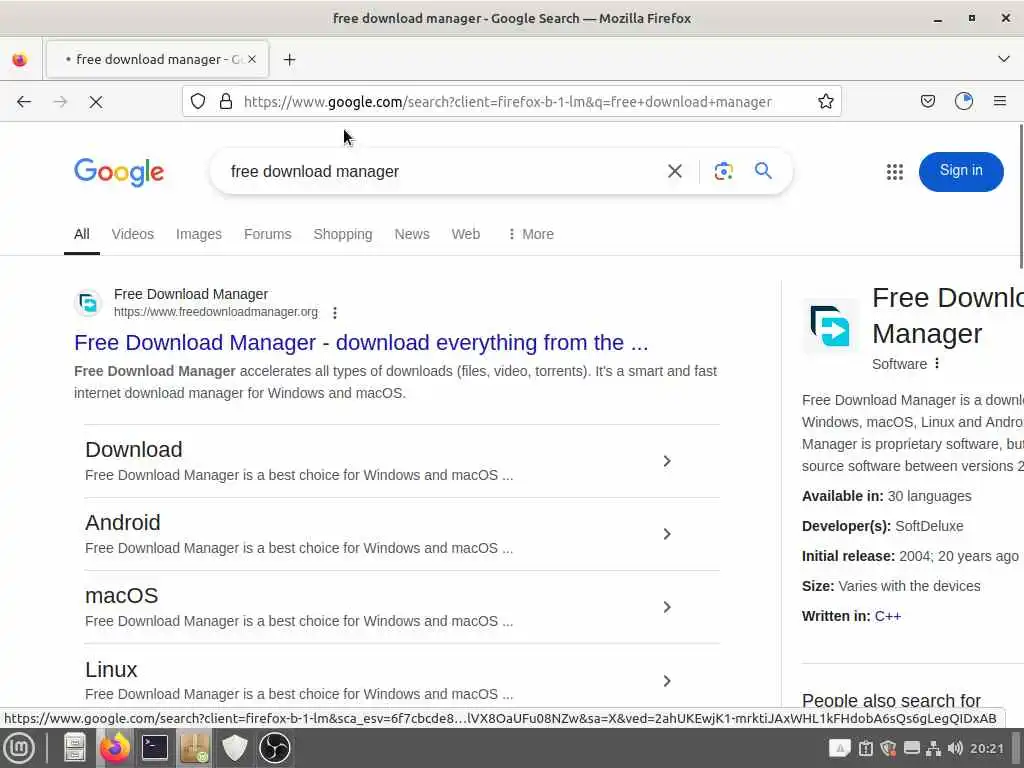Click the site security padlock
Viewport: 1024px width, 768px height.
(x=226, y=101)
